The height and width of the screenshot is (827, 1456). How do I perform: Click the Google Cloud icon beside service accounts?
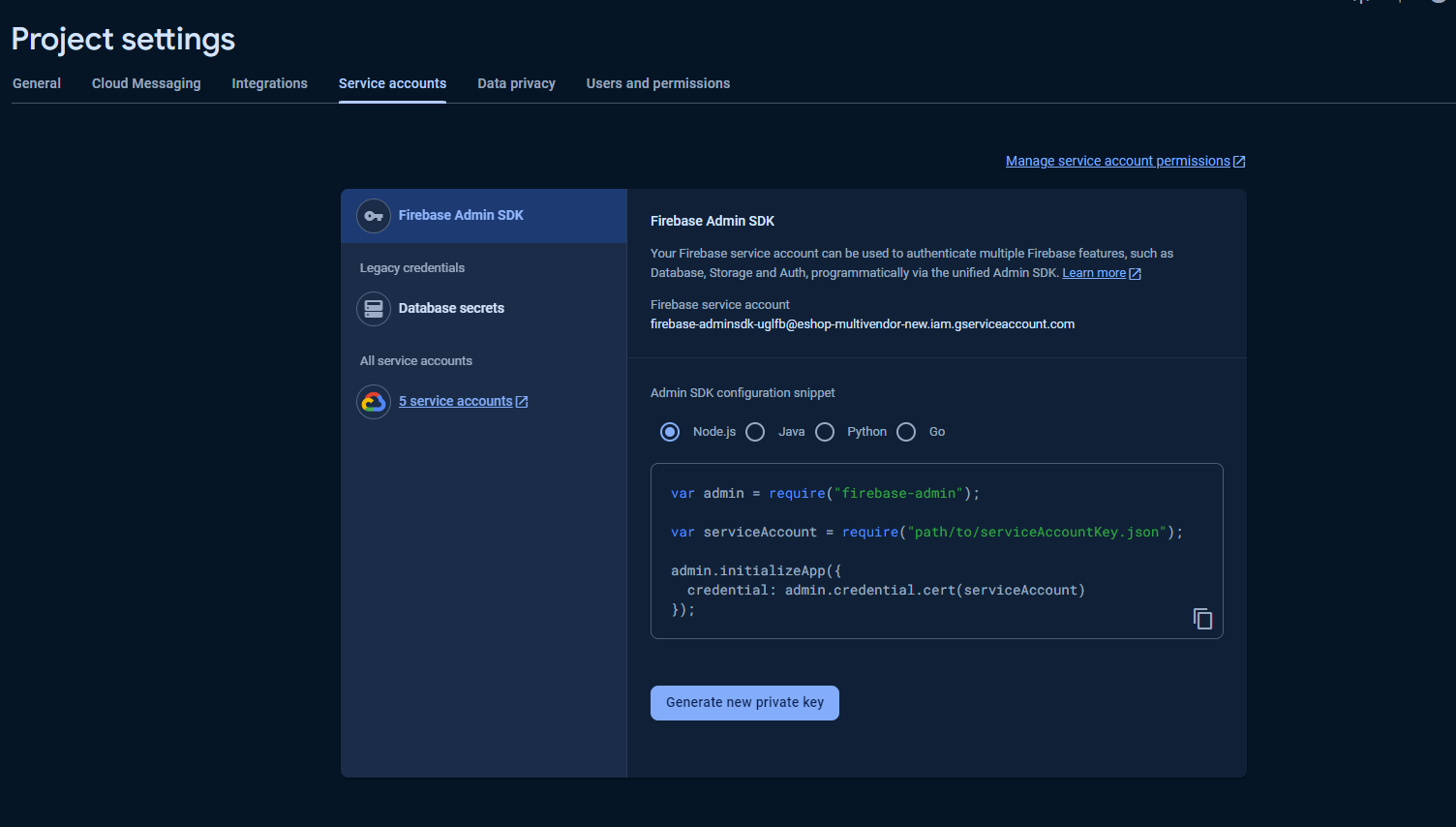(x=374, y=401)
